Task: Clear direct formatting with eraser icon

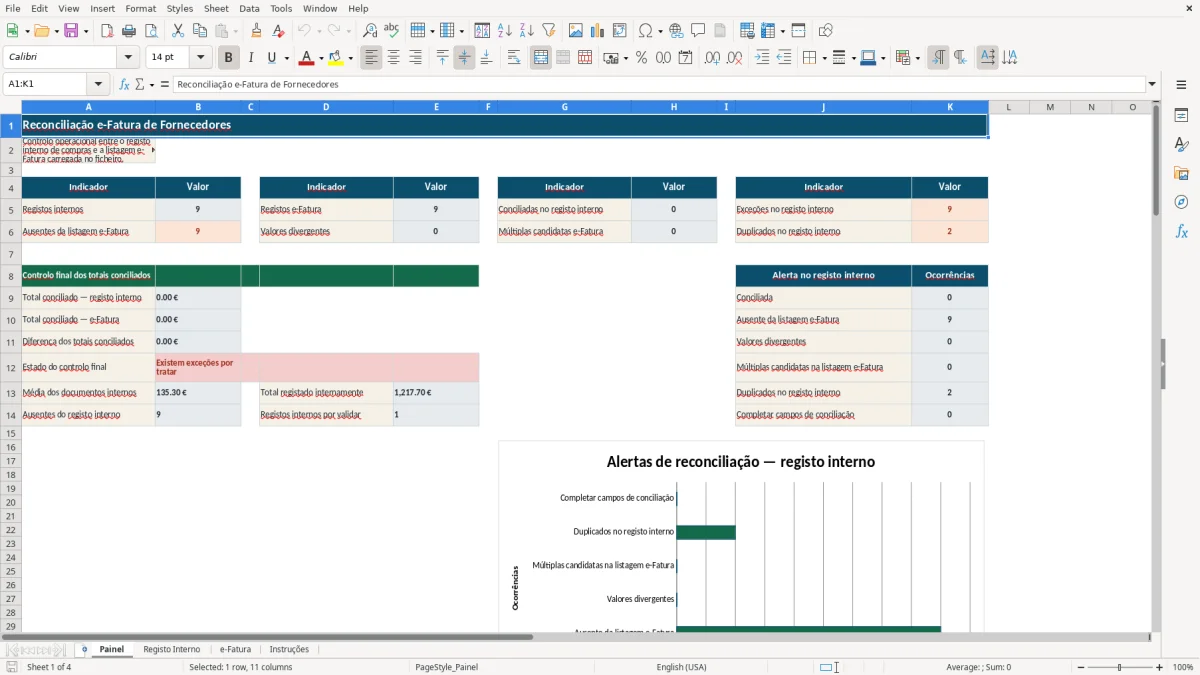Action: (278, 31)
